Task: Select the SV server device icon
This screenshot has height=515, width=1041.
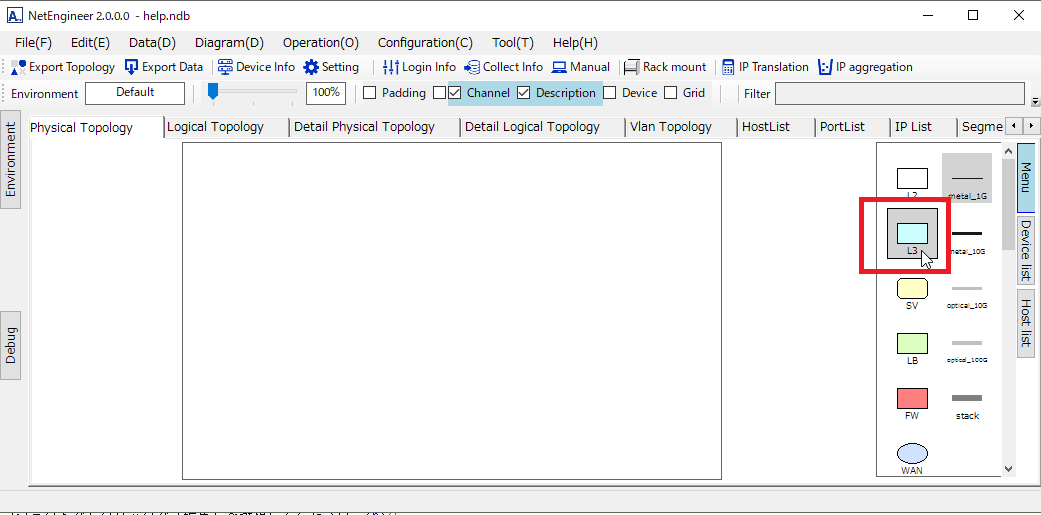Action: click(912, 289)
